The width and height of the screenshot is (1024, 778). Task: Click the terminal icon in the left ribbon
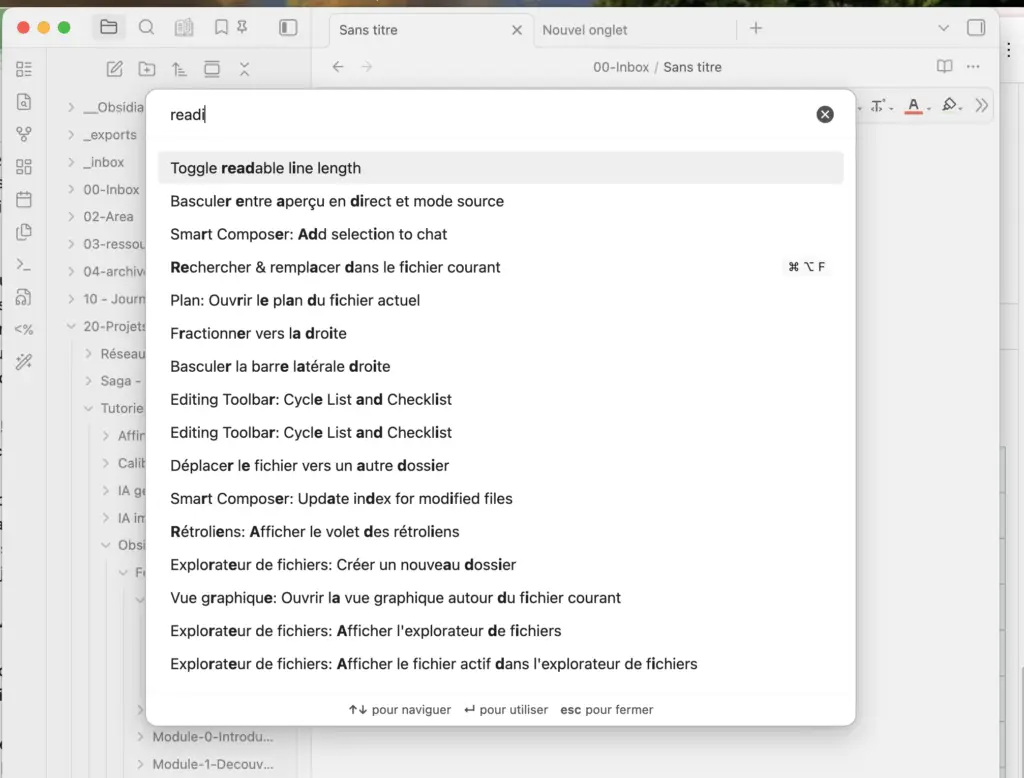click(24, 264)
